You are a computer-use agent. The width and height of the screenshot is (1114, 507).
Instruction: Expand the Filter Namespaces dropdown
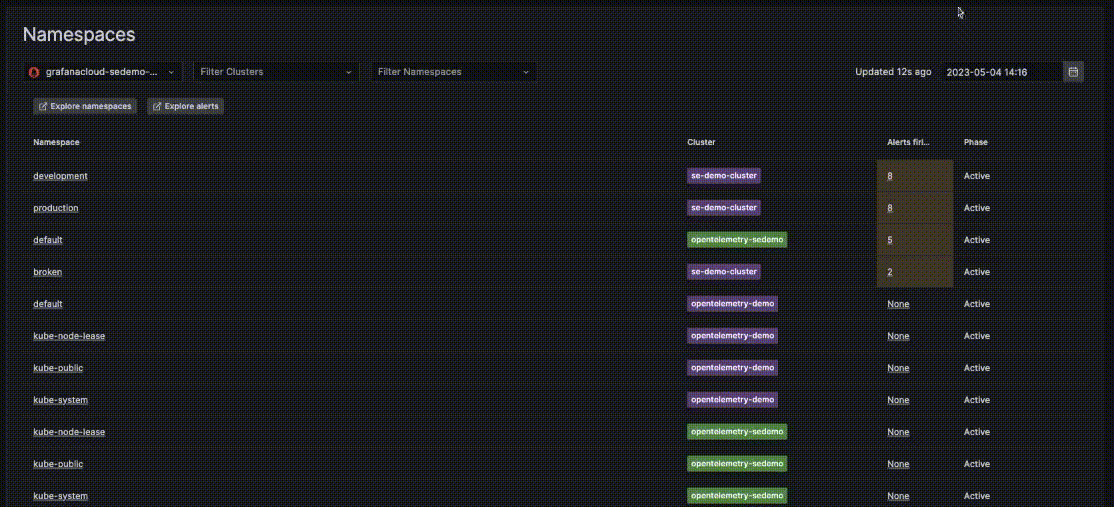[x=453, y=72]
